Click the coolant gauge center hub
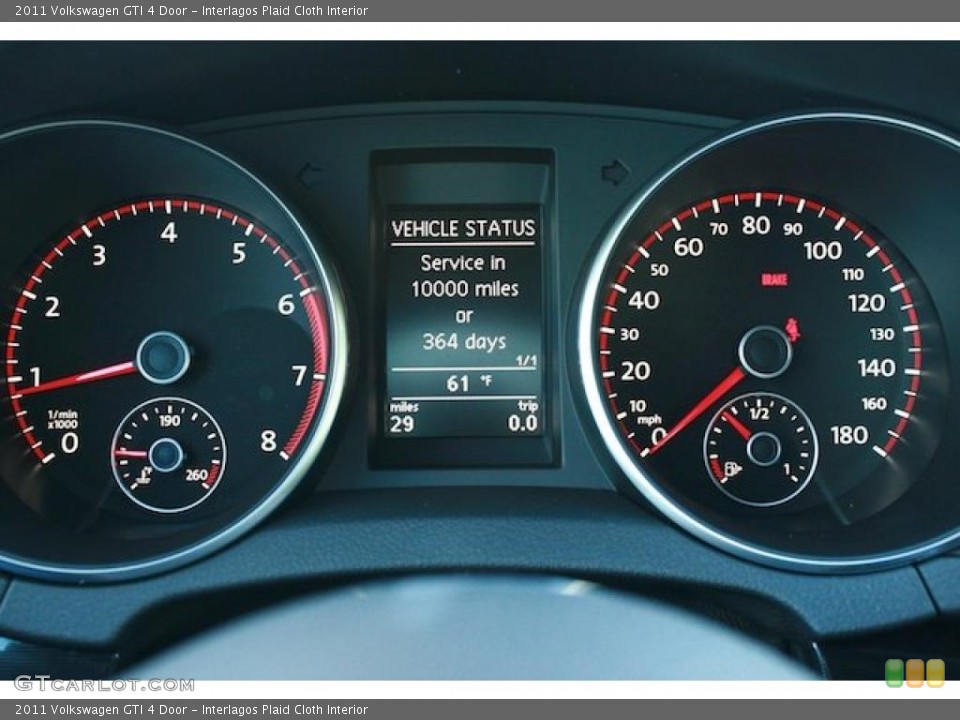The height and width of the screenshot is (720, 960). tap(166, 456)
